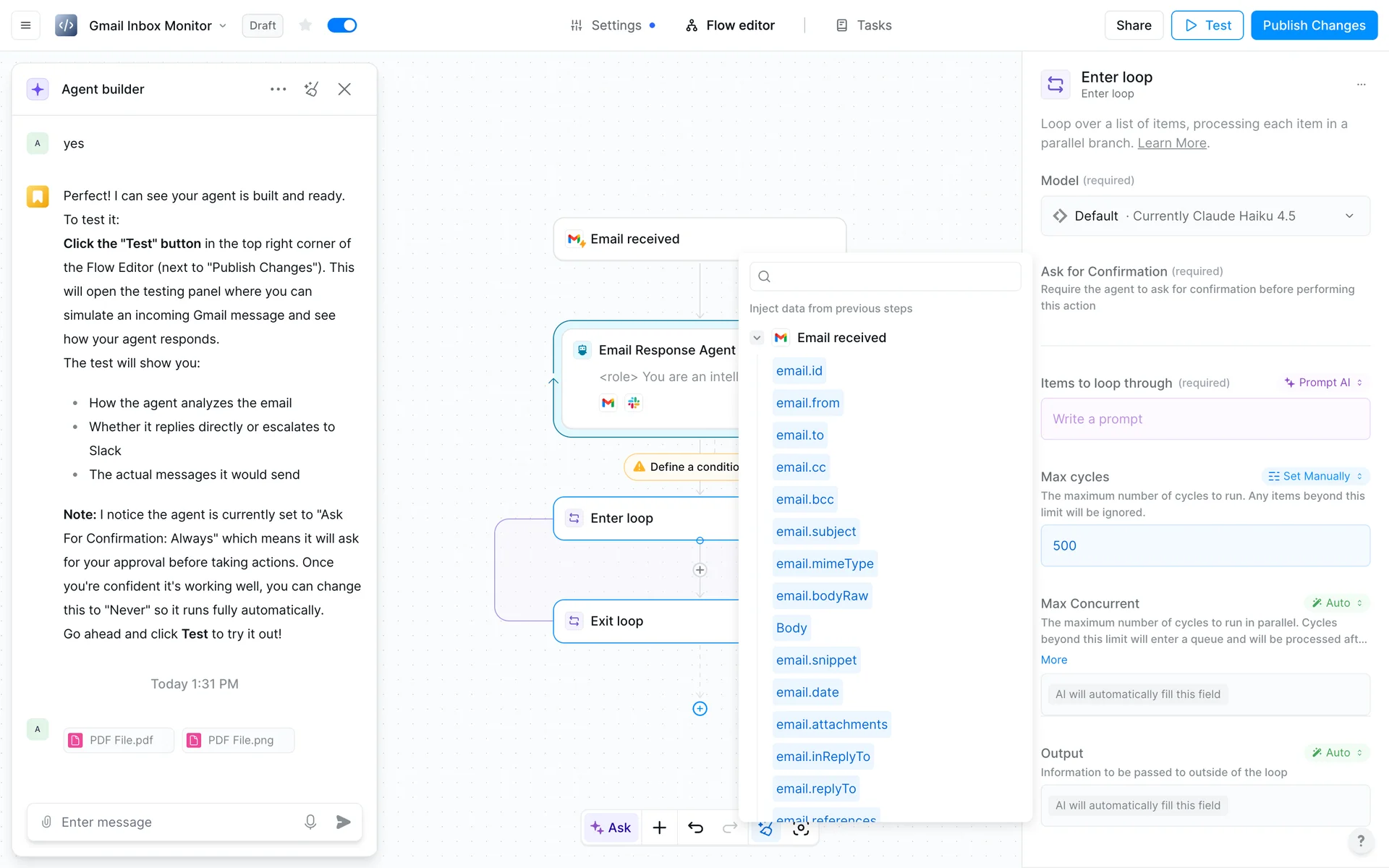Open the Learn More link
1389x868 pixels.
pyautogui.click(x=1171, y=143)
